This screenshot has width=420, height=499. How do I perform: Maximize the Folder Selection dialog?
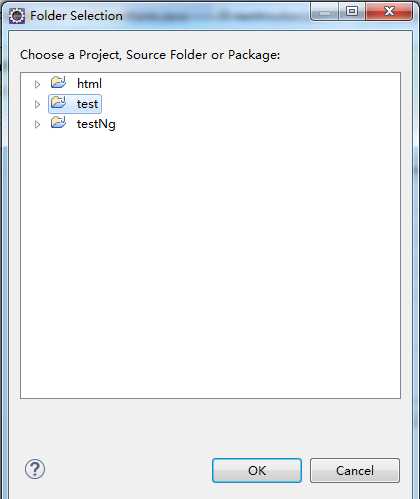pyautogui.click(x=352, y=12)
